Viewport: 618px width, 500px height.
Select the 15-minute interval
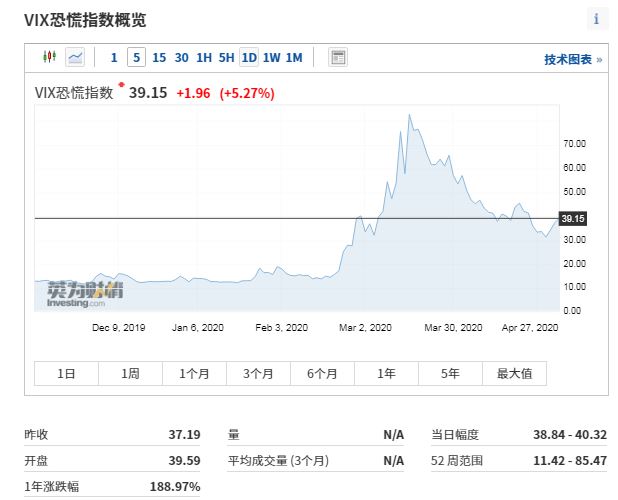(159, 58)
